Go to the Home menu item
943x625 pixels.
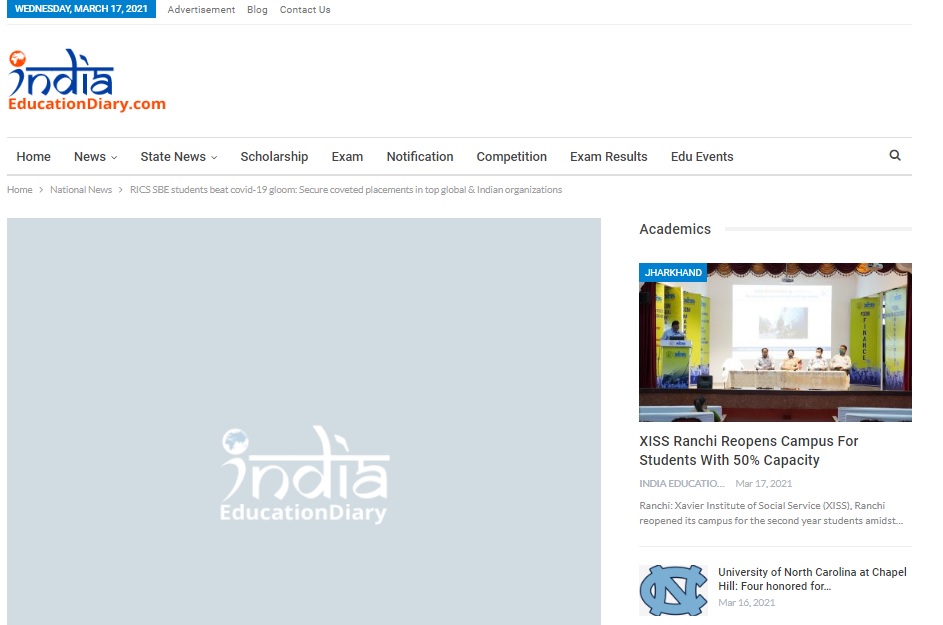coord(33,157)
